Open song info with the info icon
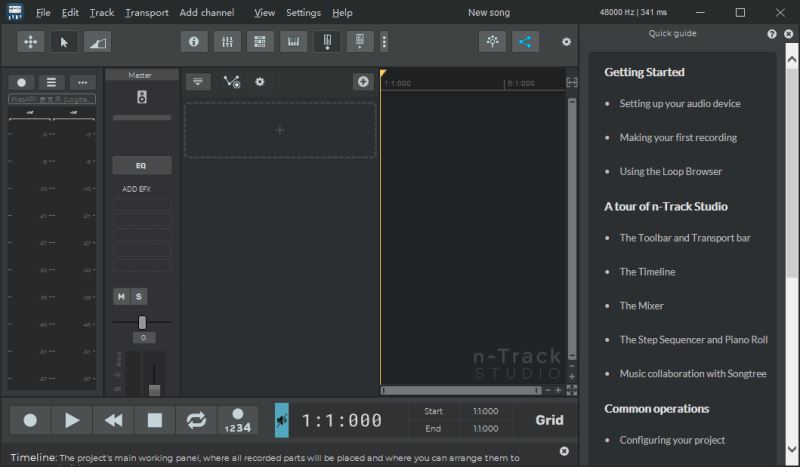The width and height of the screenshot is (800, 467). click(x=194, y=42)
